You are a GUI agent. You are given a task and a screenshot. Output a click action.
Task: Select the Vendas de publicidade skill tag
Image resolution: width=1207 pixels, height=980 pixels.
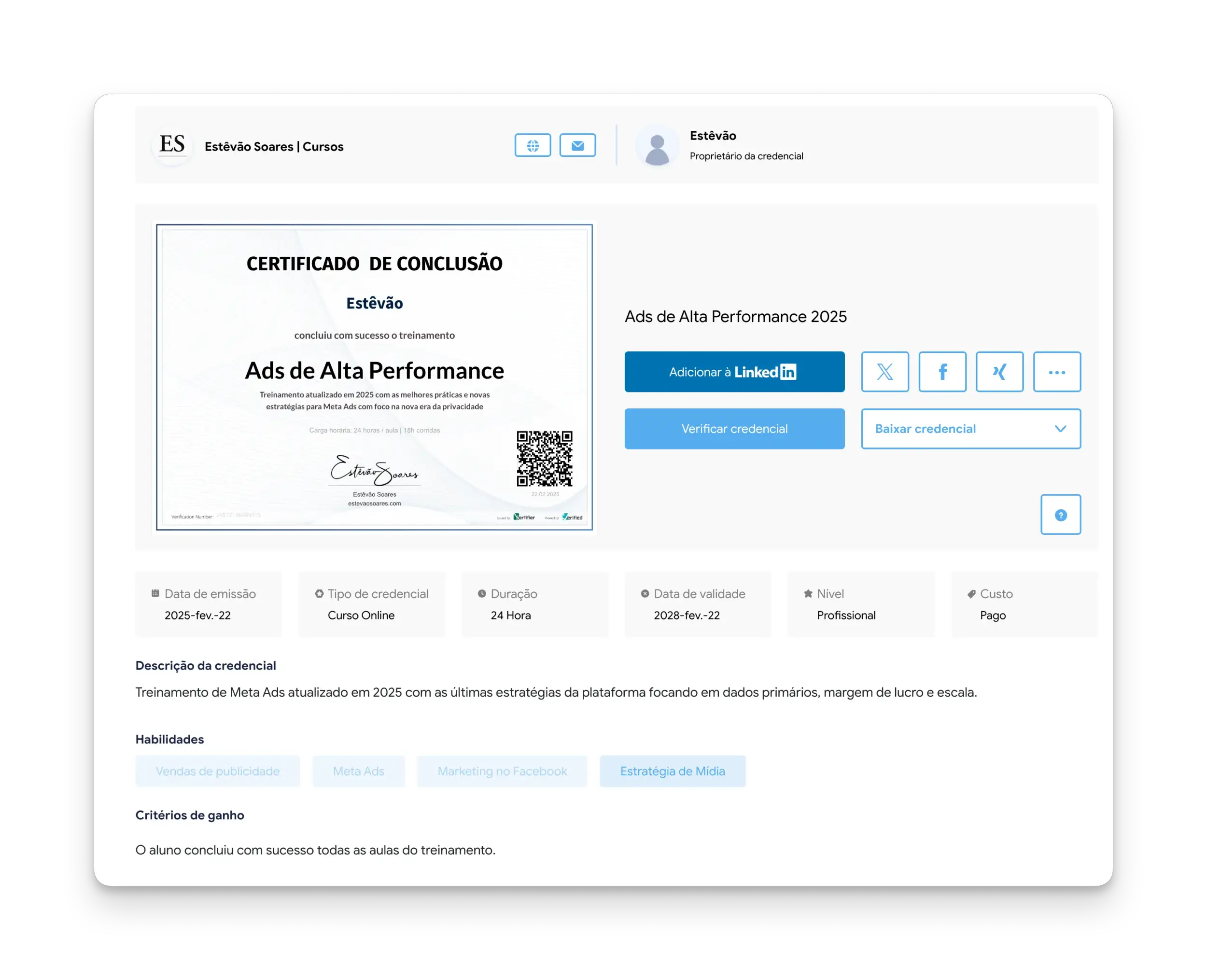(x=217, y=771)
